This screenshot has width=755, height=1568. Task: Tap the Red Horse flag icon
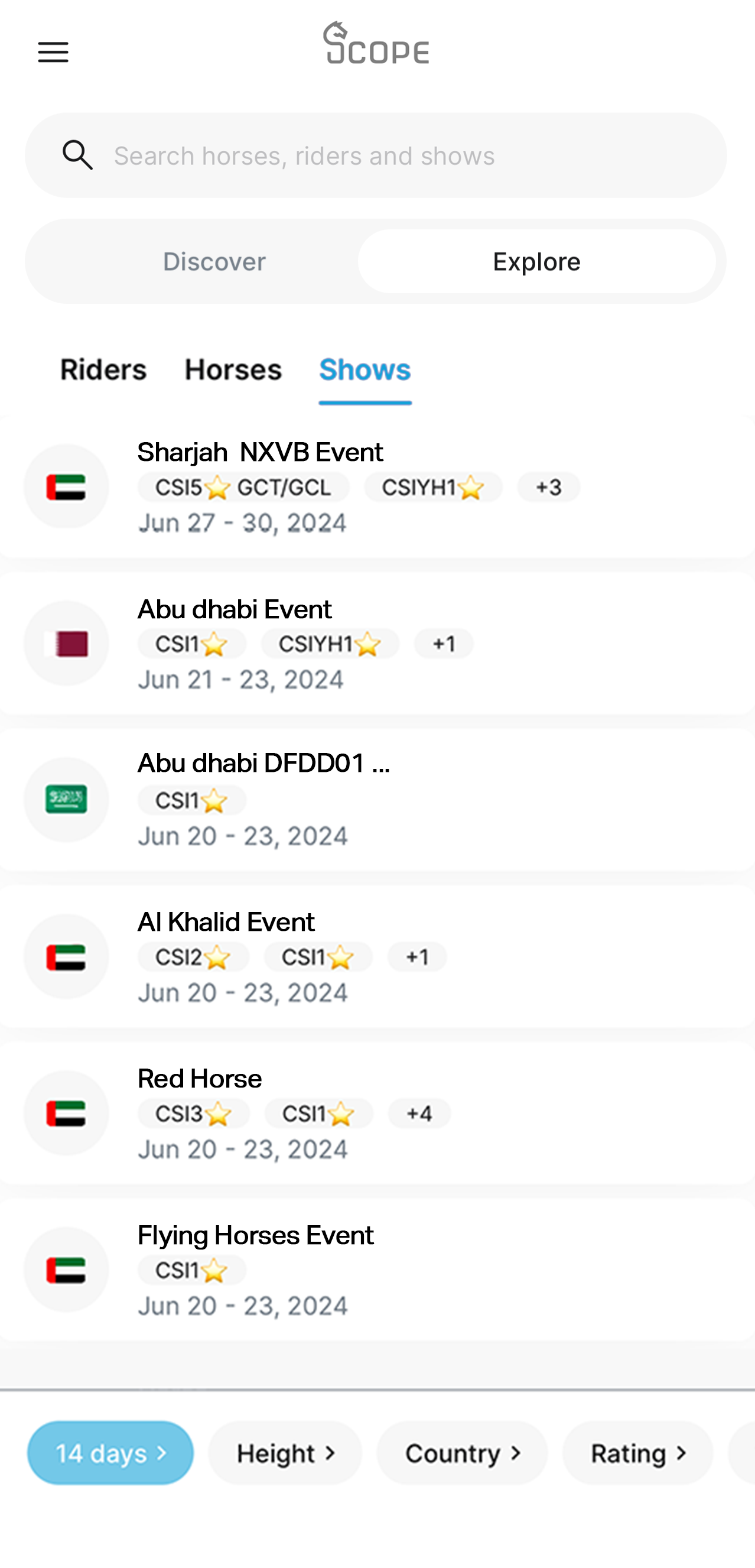click(x=66, y=1113)
